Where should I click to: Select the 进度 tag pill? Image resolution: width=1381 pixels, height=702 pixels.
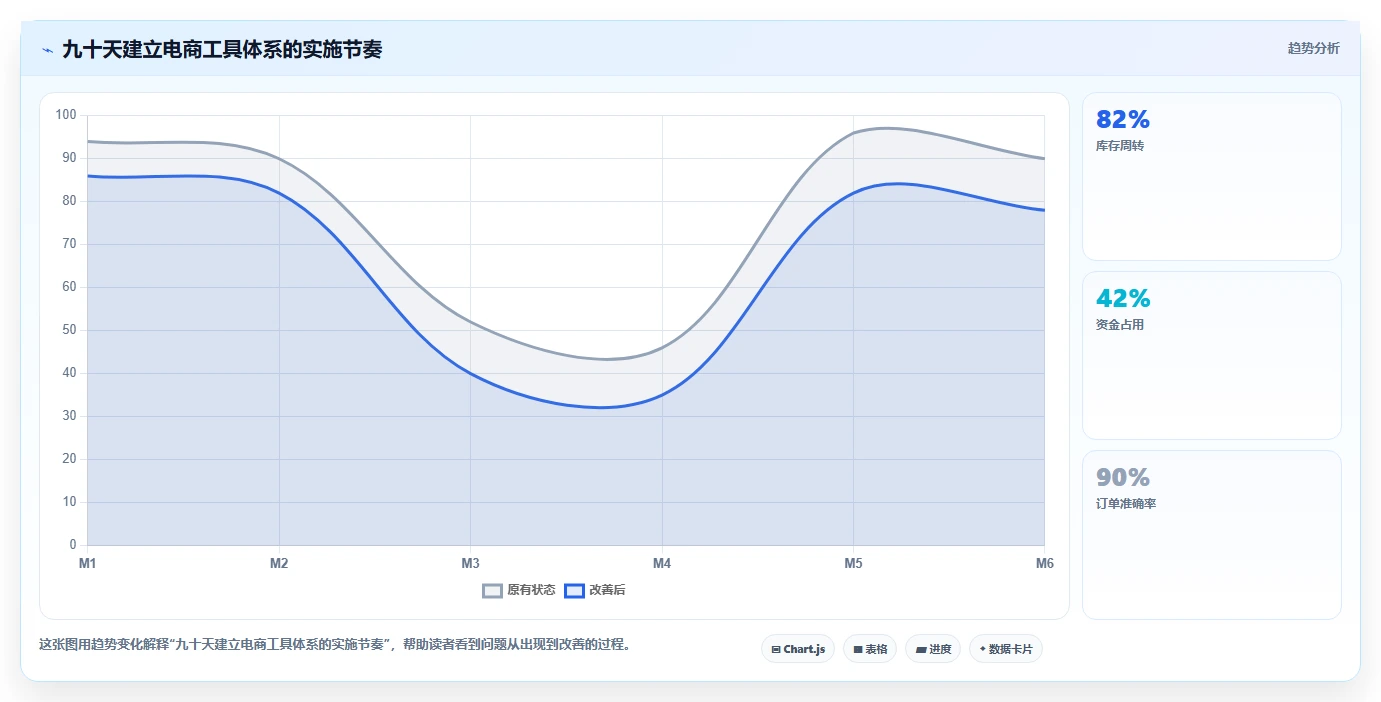(933, 649)
